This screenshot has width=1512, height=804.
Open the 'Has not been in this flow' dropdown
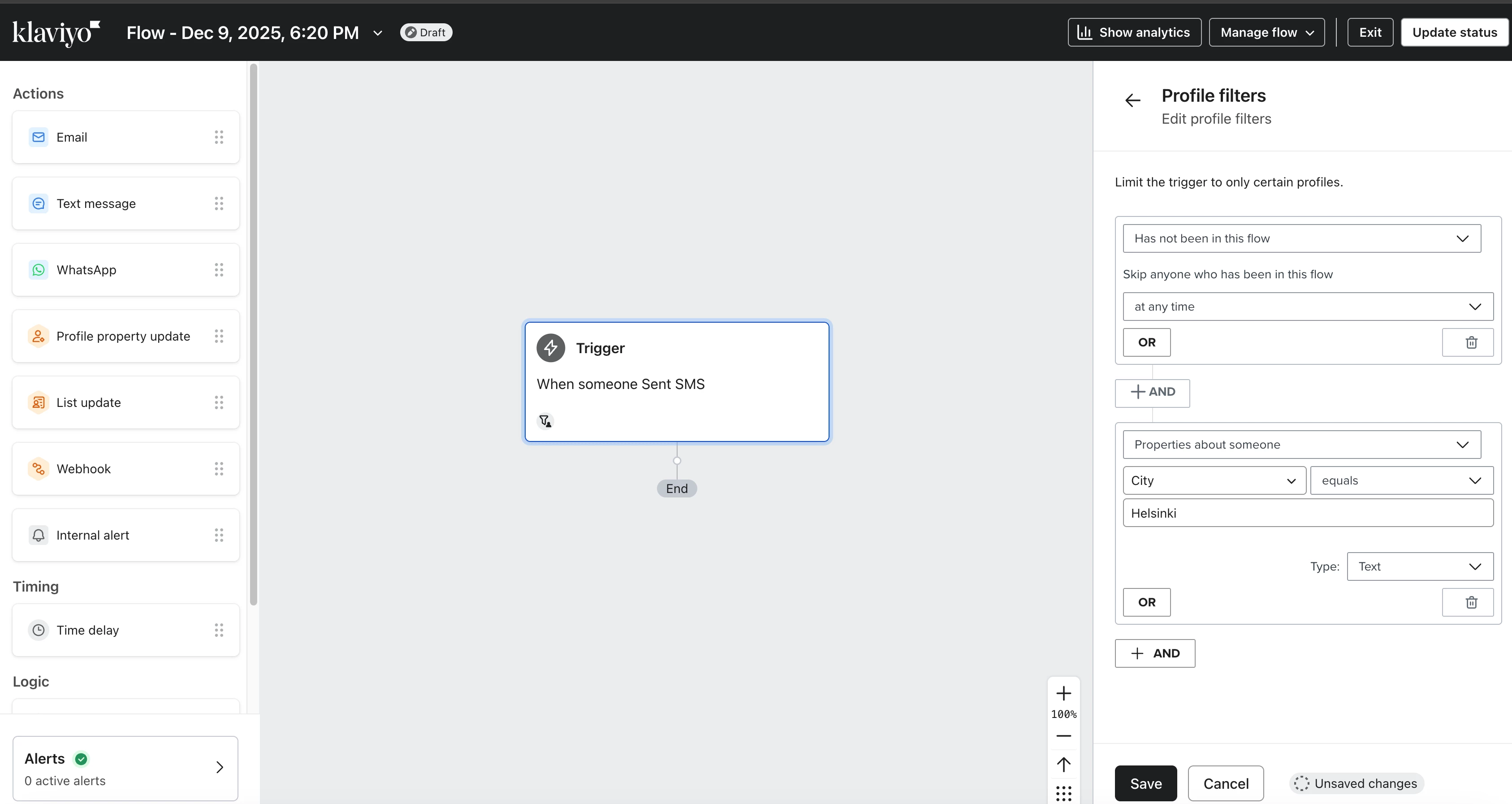click(x=1301, y=238)
